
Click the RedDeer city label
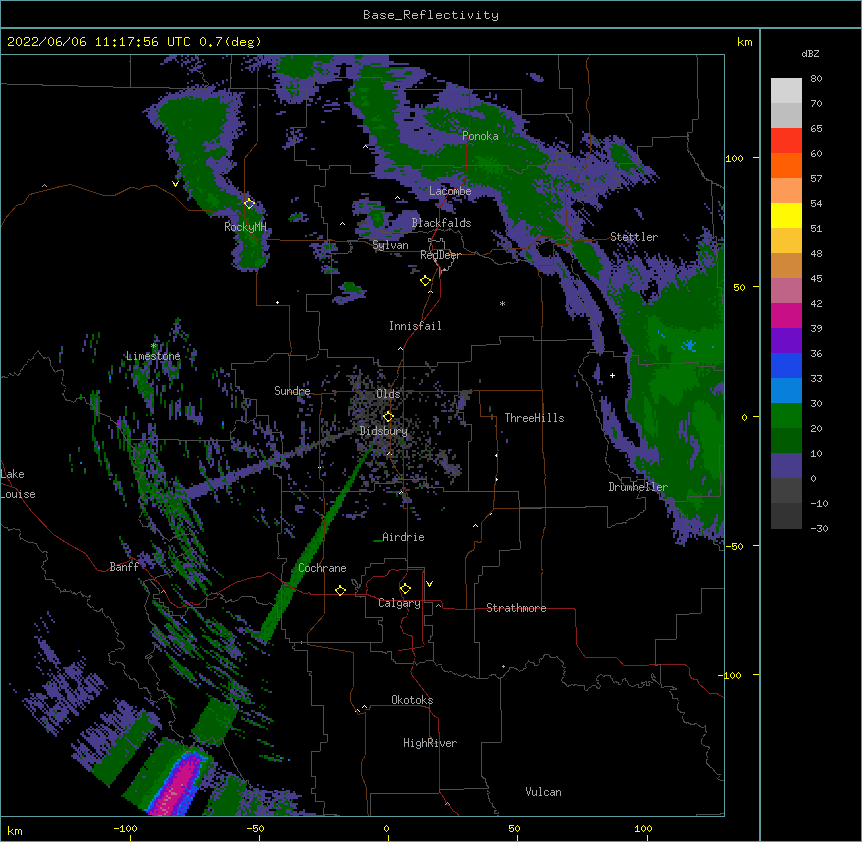[x=440, y=255]
